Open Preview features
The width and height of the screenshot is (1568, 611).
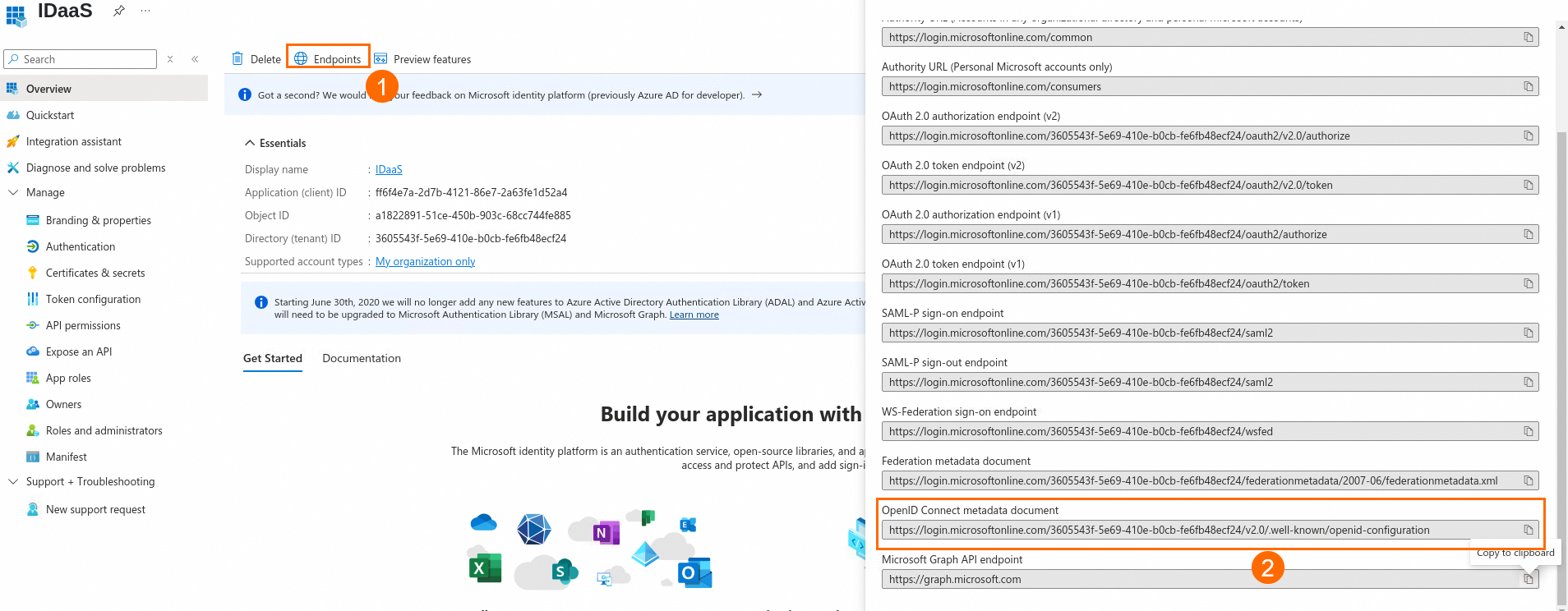(x=422, y=59)
